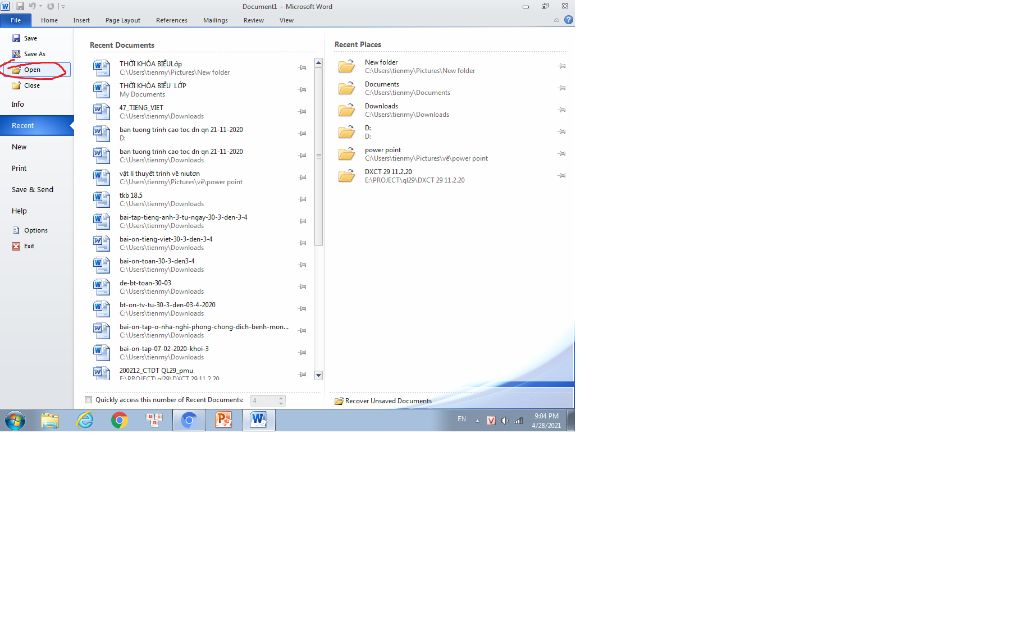Open bai-on-toan-30-3-den3-4 document
The width and height of the screenshot is (1024, 629).
pyautogui.click(x=200, y=265)
